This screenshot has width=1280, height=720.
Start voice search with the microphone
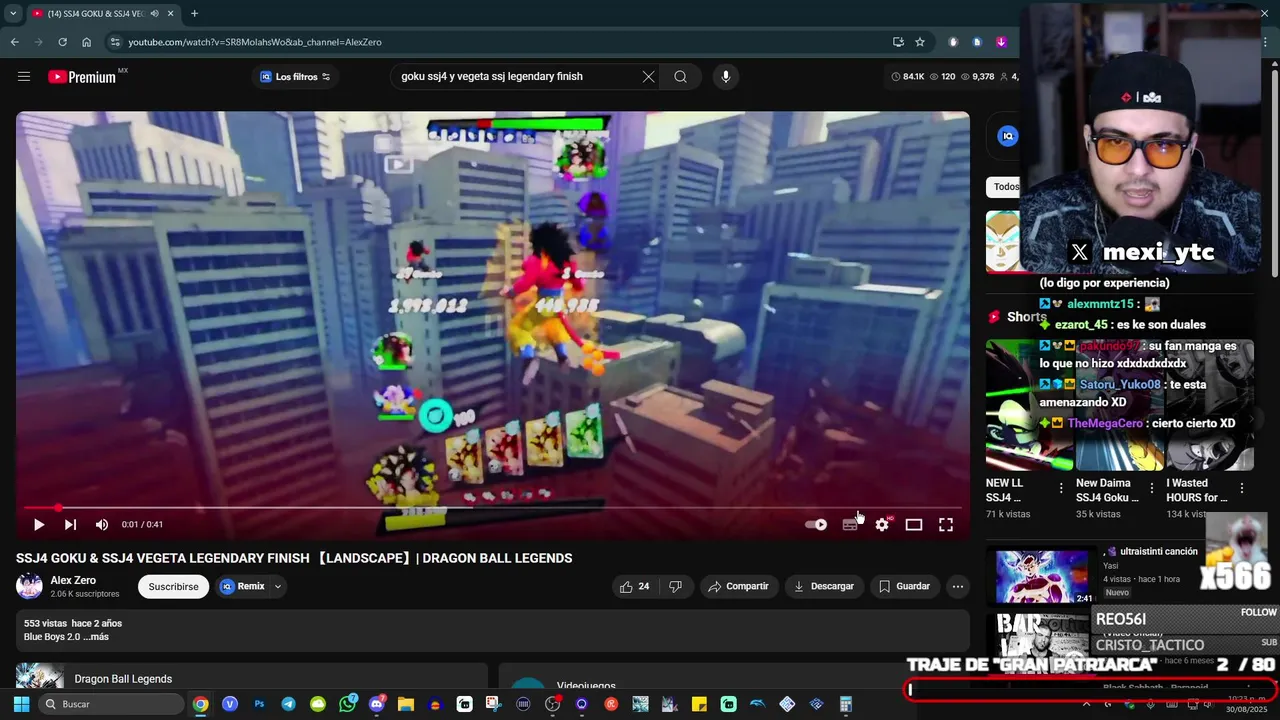coord(726,77)
